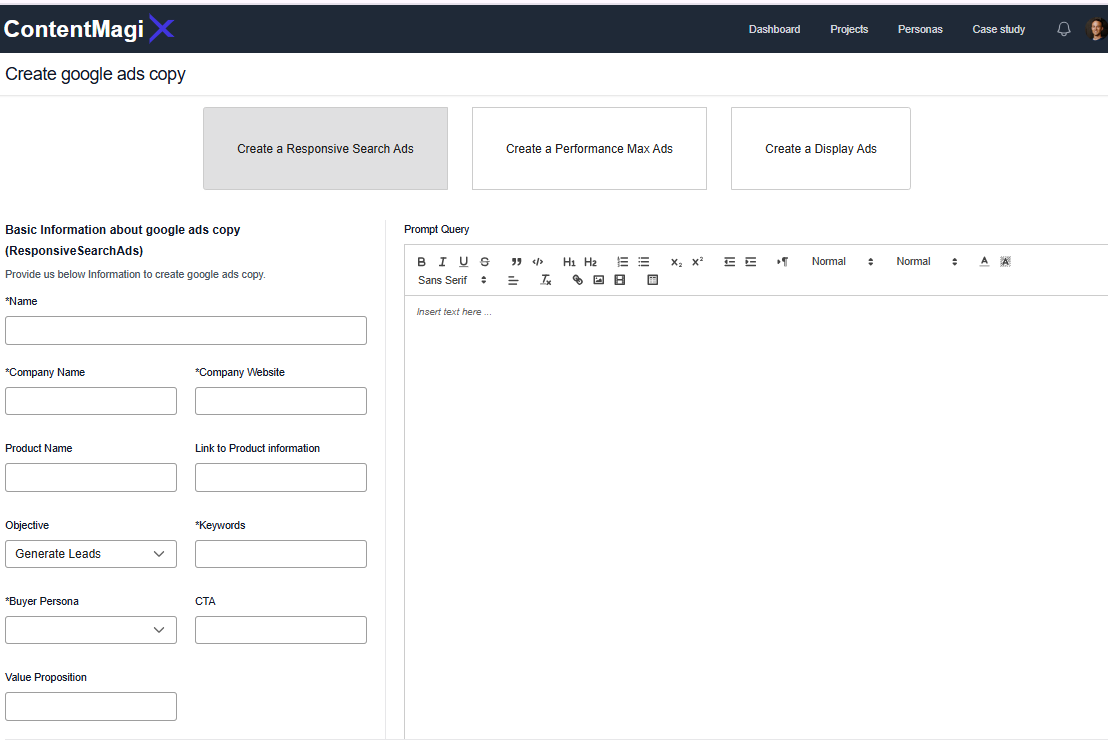
Task: Toggle underline formatting in prompt editor
Action: [x=464, y=261]
